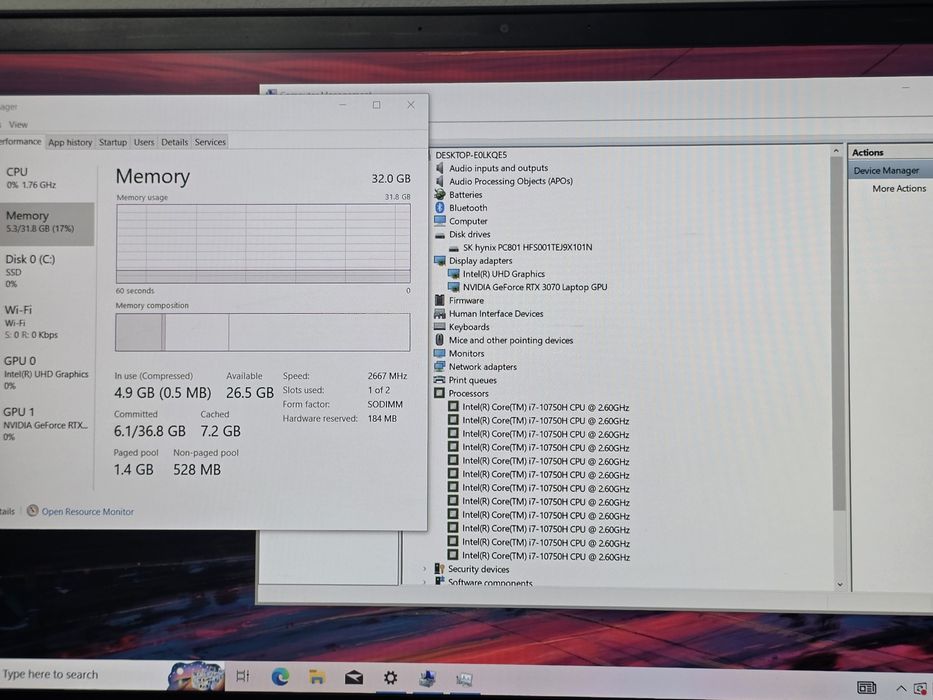Show hidden system tray icons
This screenshot has width=933, height=700.
(901, 688)
